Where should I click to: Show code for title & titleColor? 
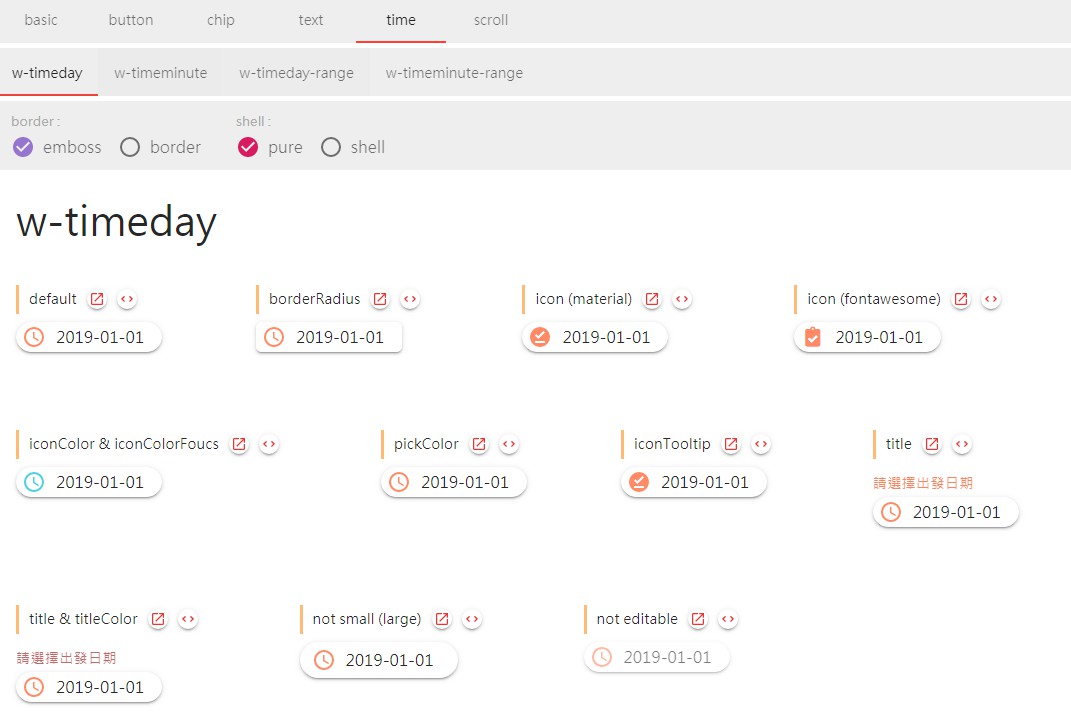click(x=188, y=619)
